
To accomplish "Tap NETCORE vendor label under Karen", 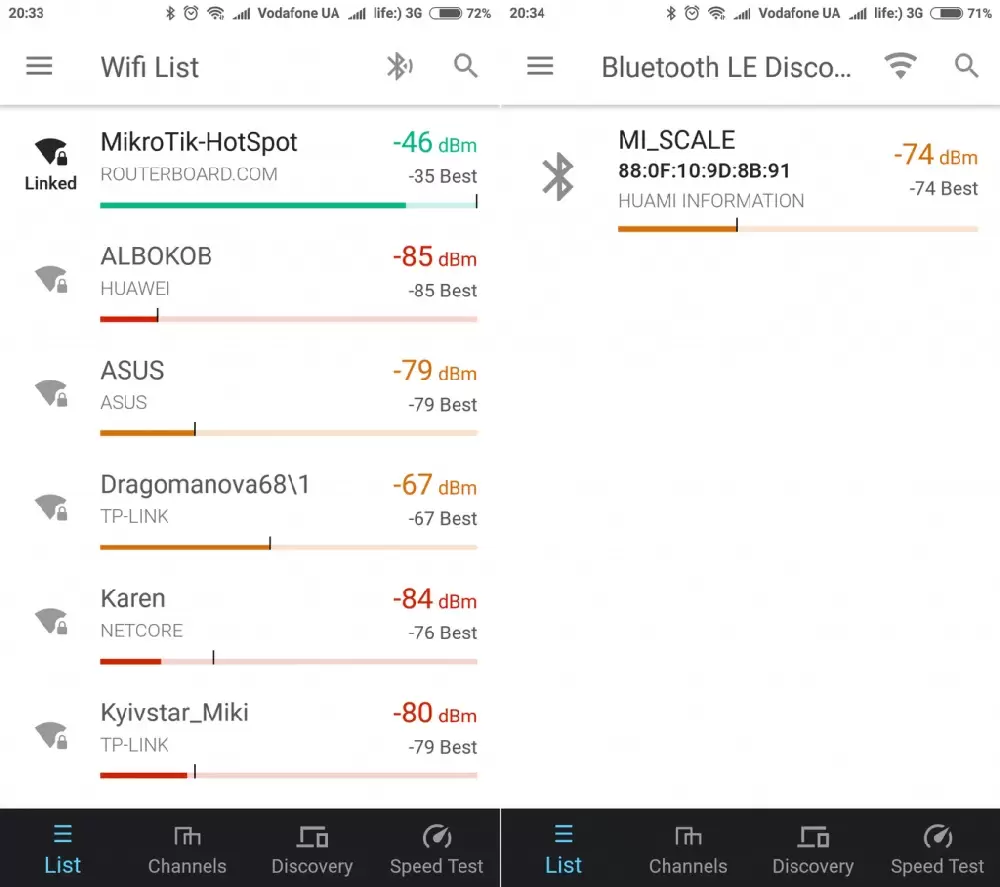I will point(142,631).
